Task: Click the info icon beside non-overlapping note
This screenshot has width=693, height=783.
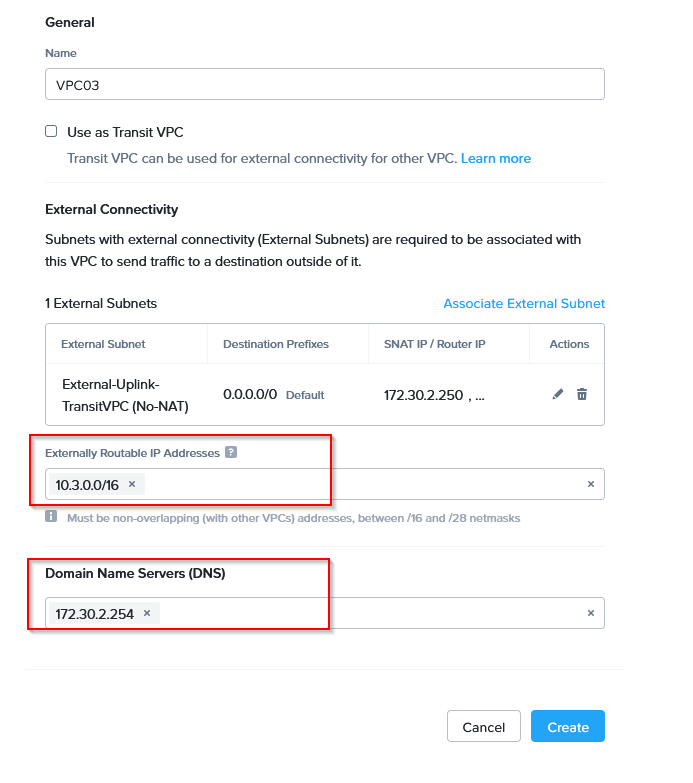Action: pos(51,517)
